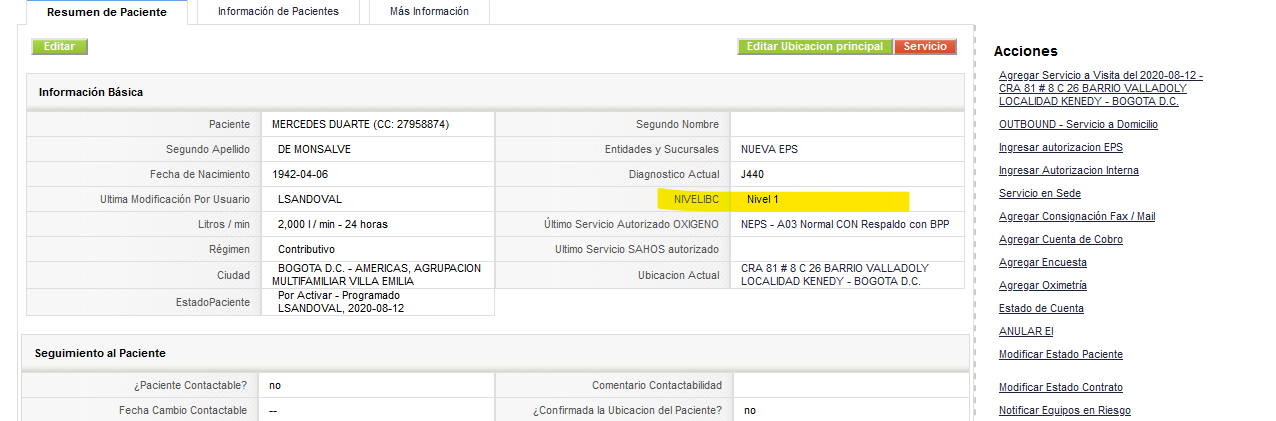1276x421 pixels.
Task: Click the Agregar Encuesta link
Action: (x=1043, y=262)
